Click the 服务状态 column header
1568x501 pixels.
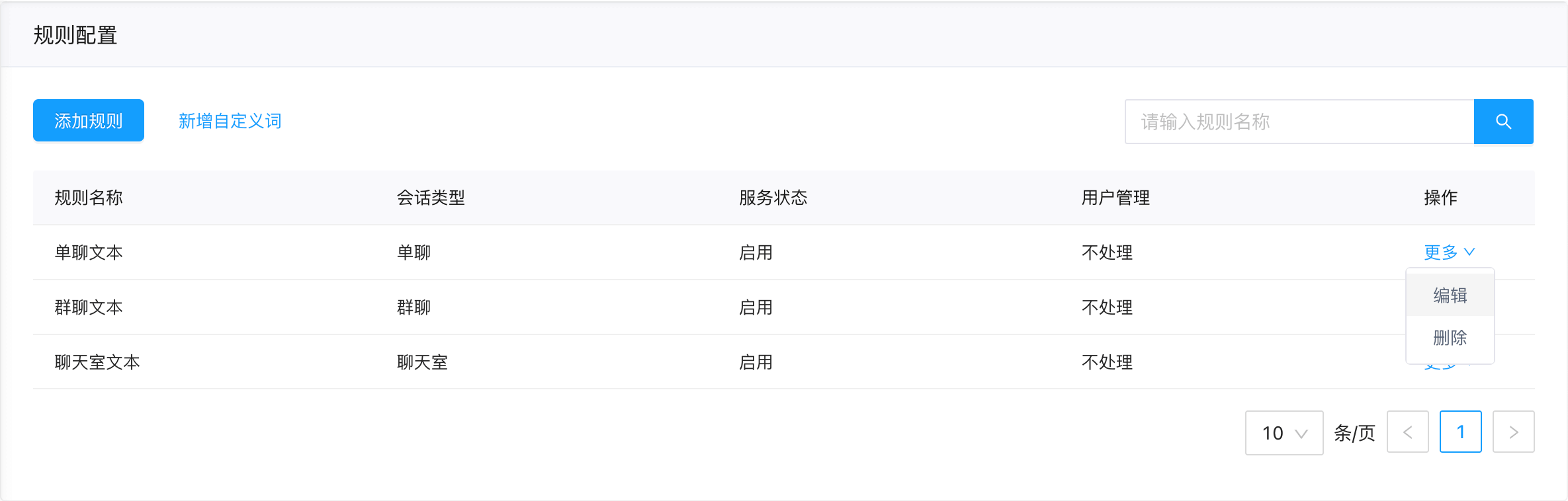point(773,198)
